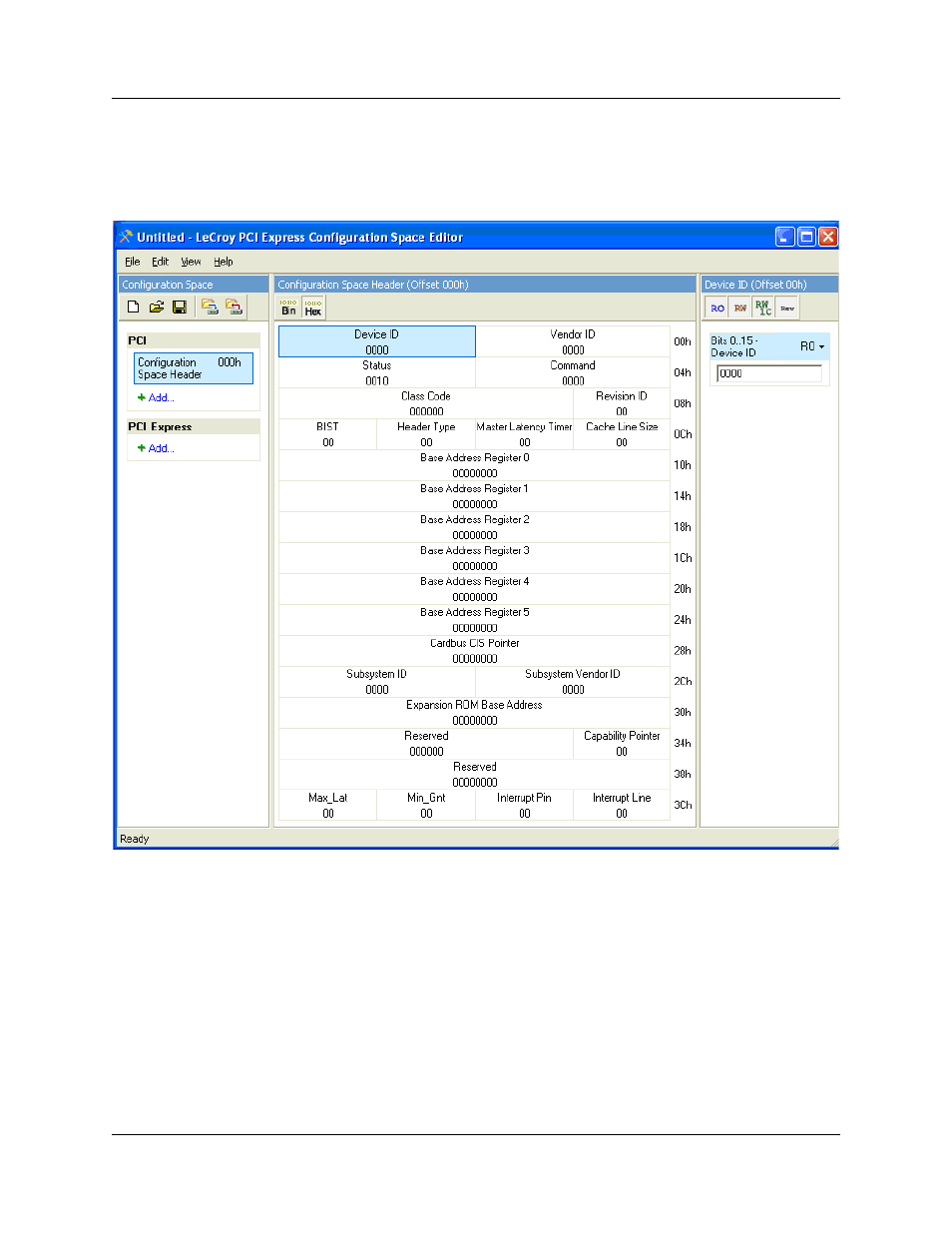Select the Revision ID register cell

(622, 403)
